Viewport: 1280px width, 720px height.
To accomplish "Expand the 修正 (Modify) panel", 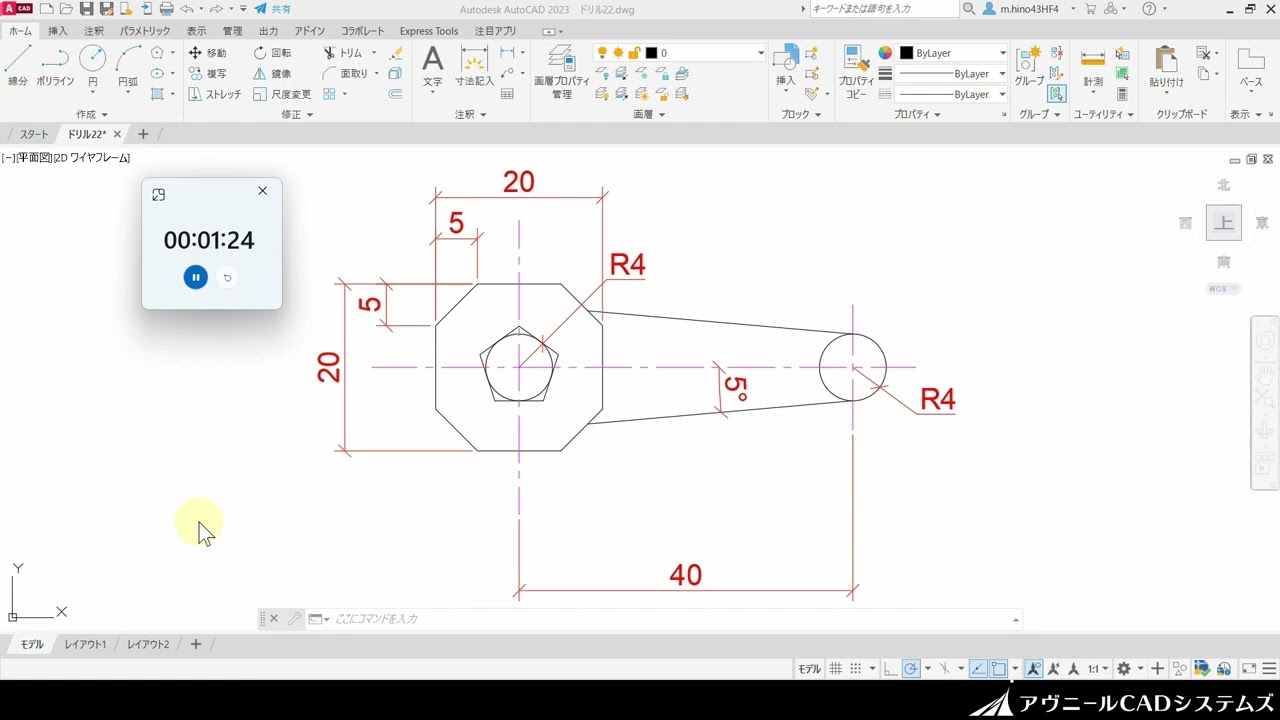I will pyautogui.click(x=296, y=114).
